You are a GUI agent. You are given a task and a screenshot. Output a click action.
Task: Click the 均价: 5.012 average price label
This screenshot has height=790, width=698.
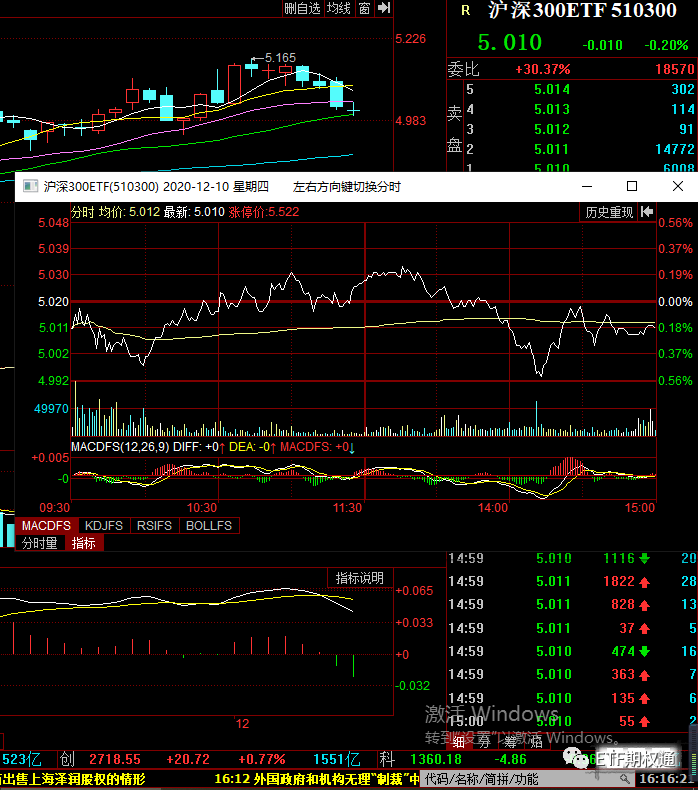click(x=129, y=212)
